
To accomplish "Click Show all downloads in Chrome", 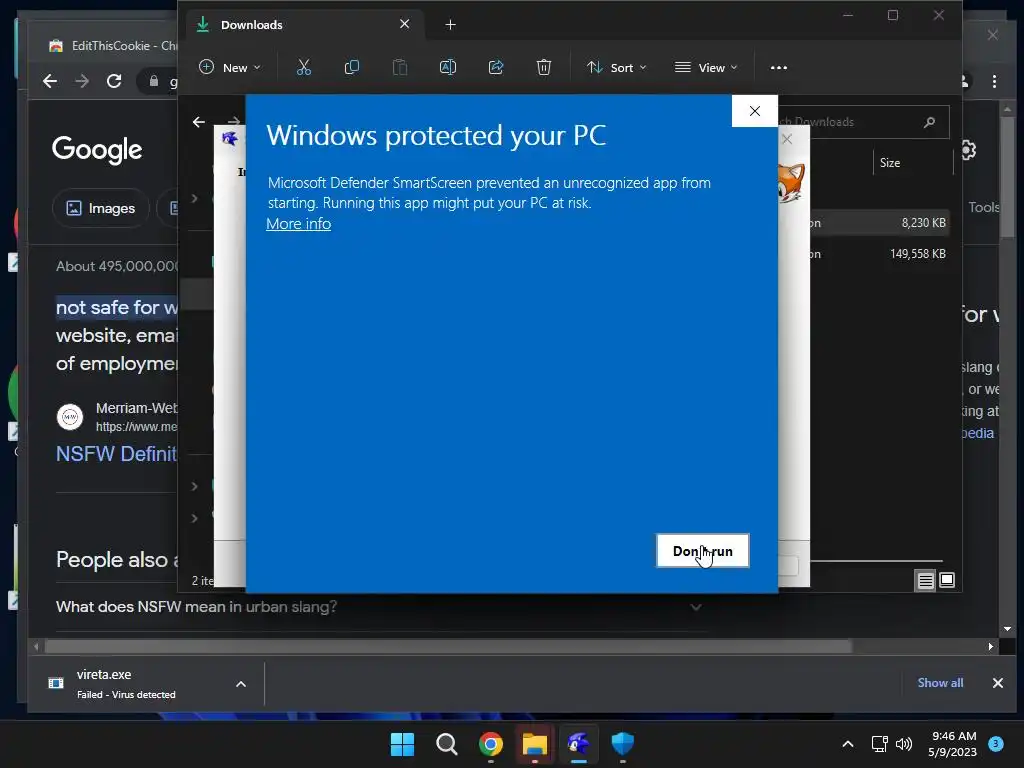I will point(940,682).
